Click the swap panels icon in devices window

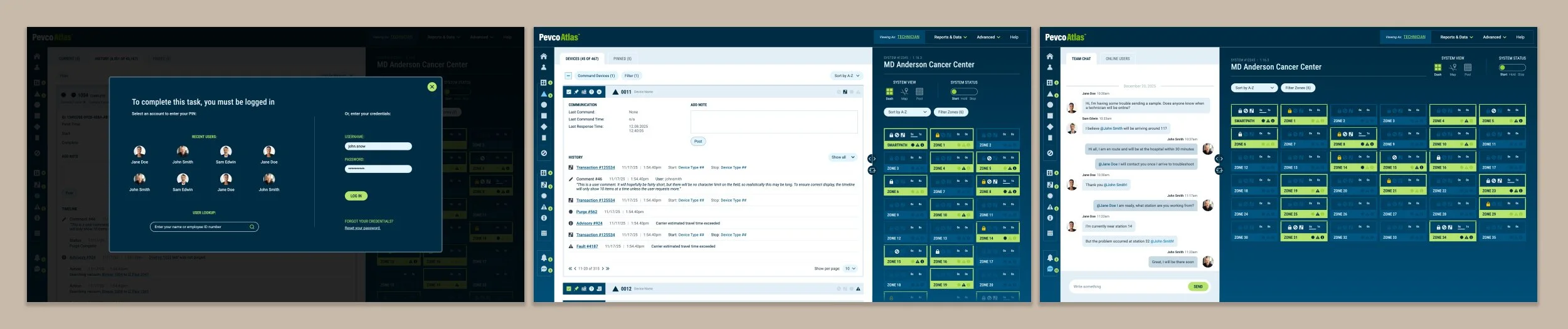click(872, 170)
